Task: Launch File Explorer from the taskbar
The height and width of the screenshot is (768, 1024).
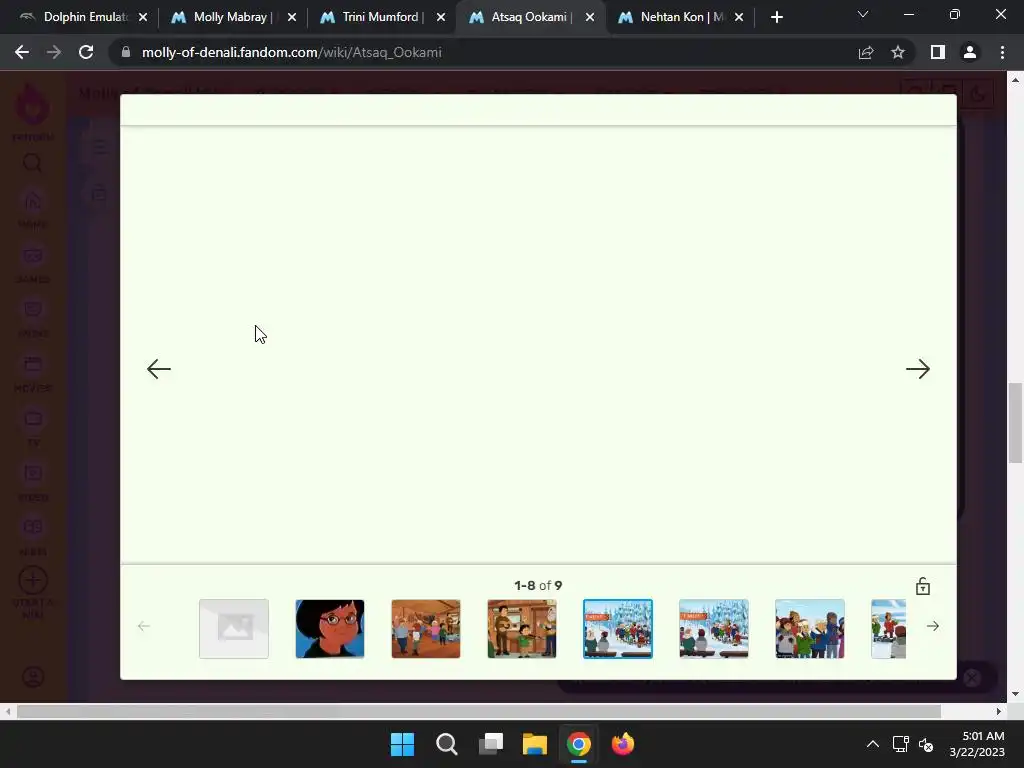Action: [535, 744]
